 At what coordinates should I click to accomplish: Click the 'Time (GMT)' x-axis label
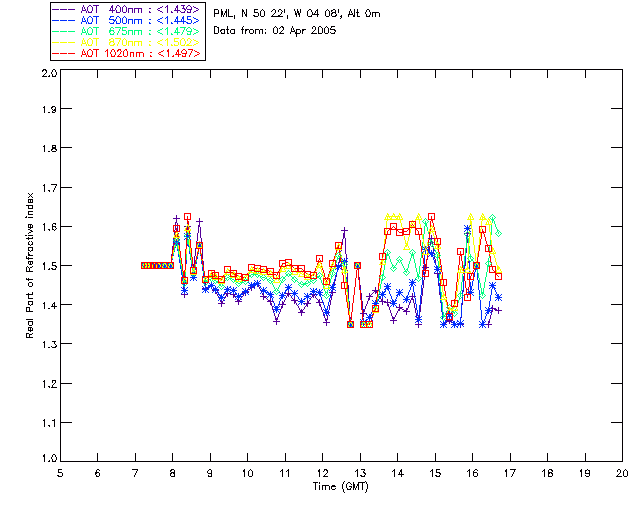coord(340,487)
